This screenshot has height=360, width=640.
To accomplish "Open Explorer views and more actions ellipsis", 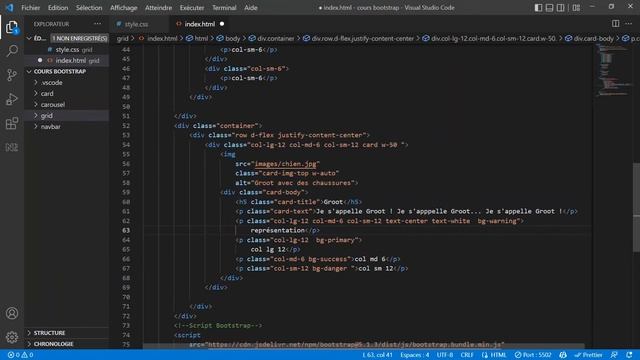I will (98, 24).
